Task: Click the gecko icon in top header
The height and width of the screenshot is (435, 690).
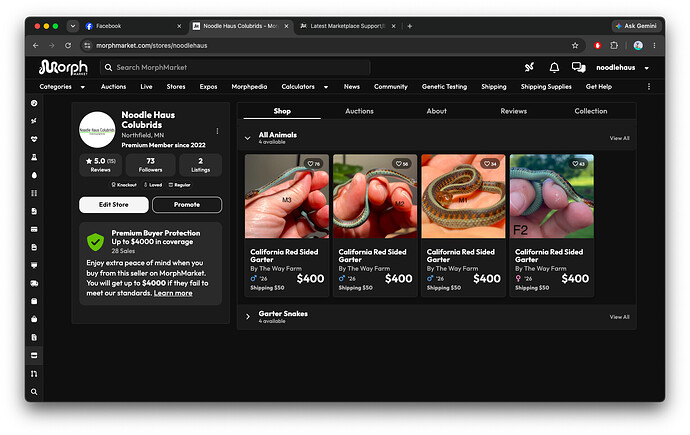Action: [529, 67]
